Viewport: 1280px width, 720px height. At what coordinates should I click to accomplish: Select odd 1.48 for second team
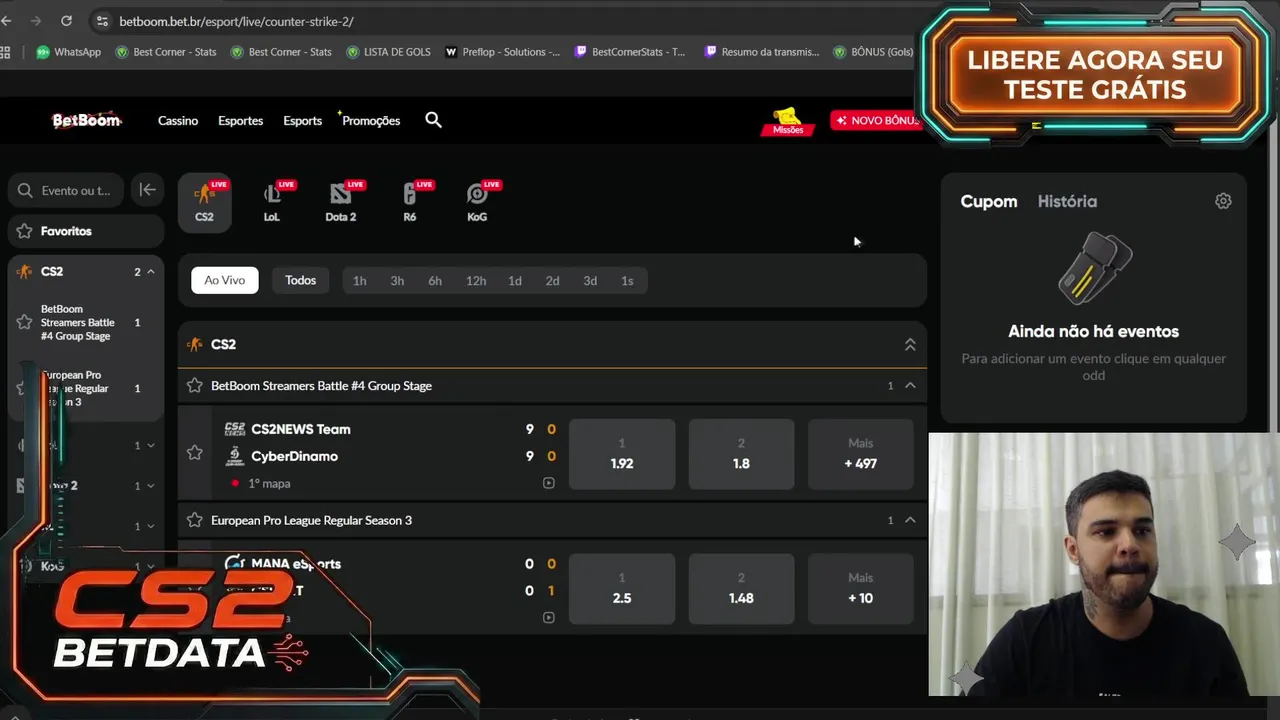coord(741,589)
